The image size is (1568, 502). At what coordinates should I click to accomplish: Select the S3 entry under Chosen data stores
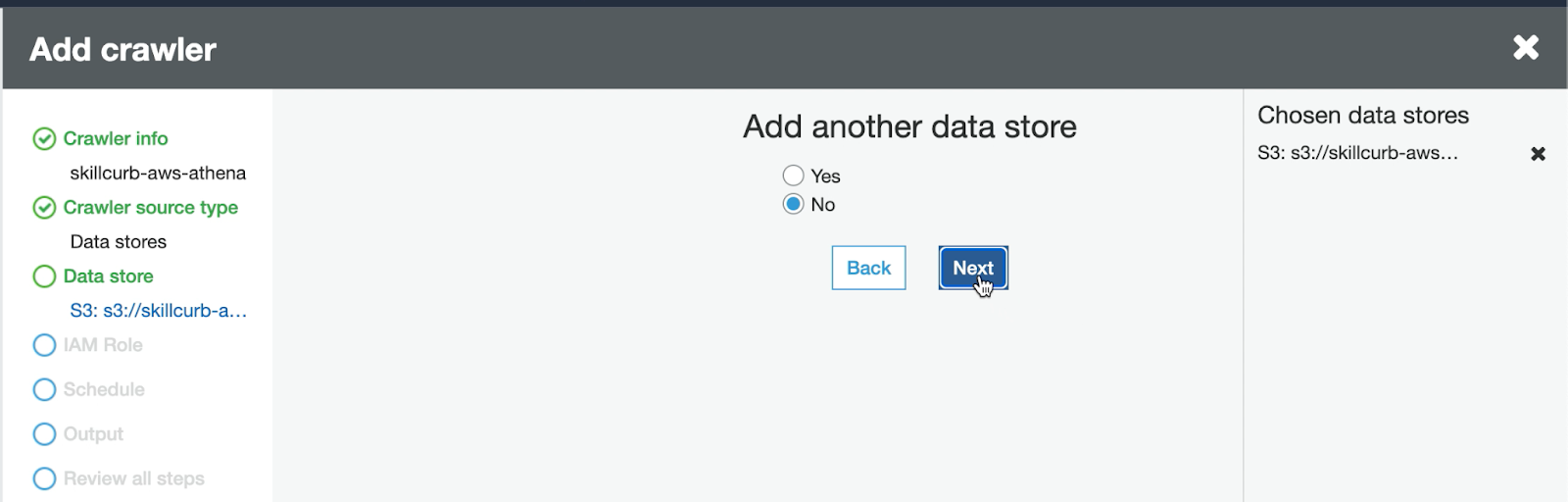point(1357,153)
